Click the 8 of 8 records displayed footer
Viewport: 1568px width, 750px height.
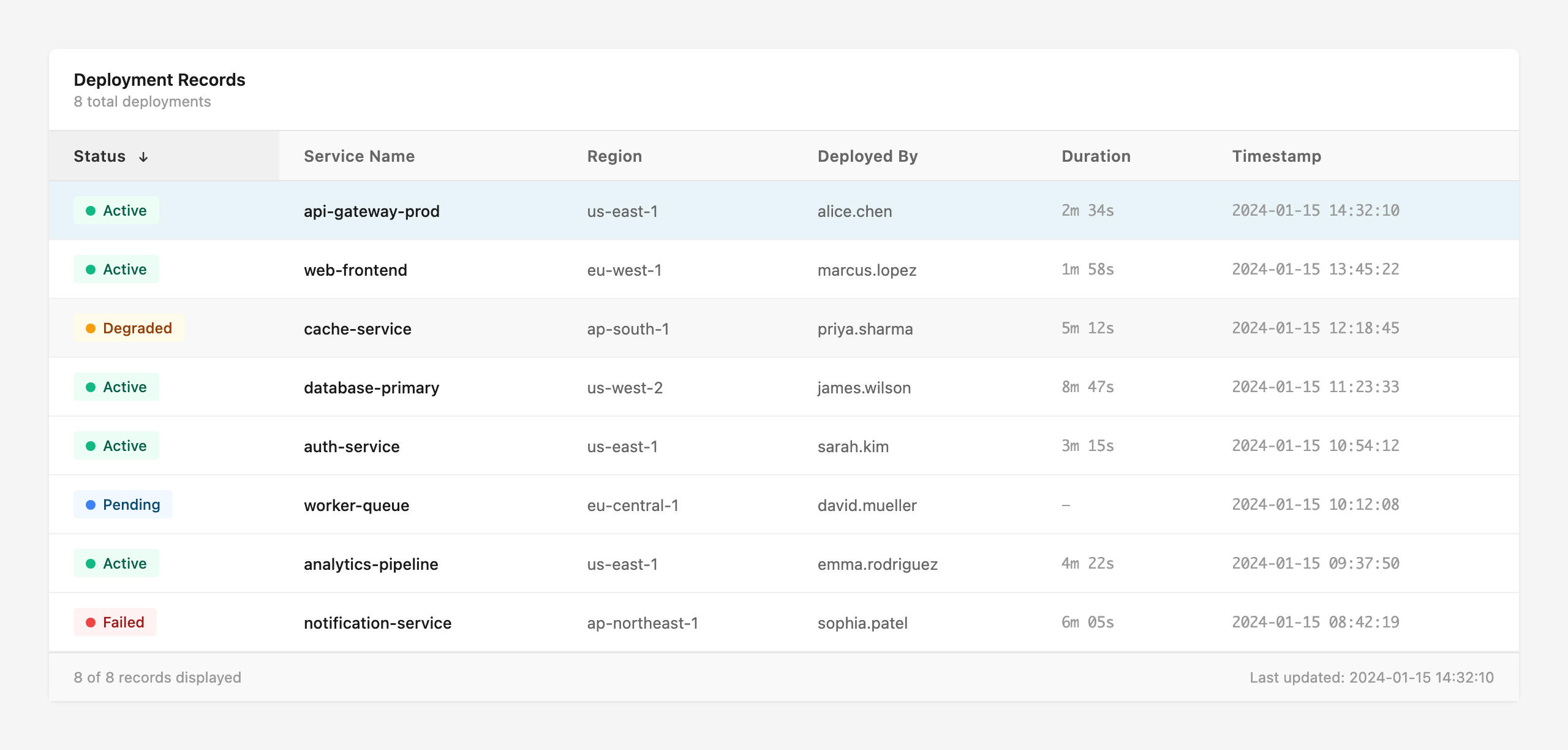(x=157, y=677)
